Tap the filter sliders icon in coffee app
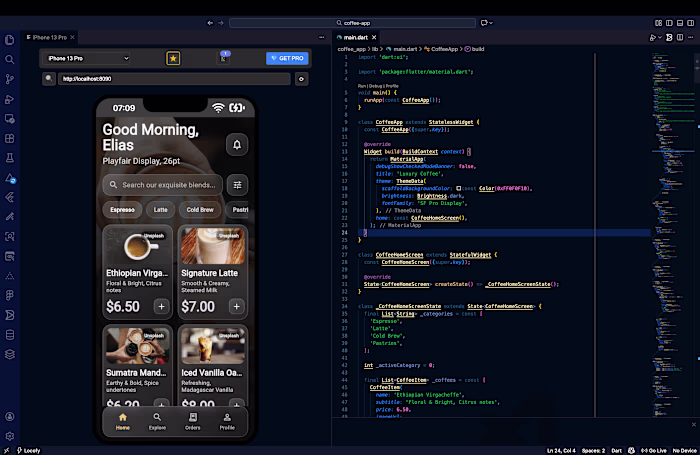 238,185
